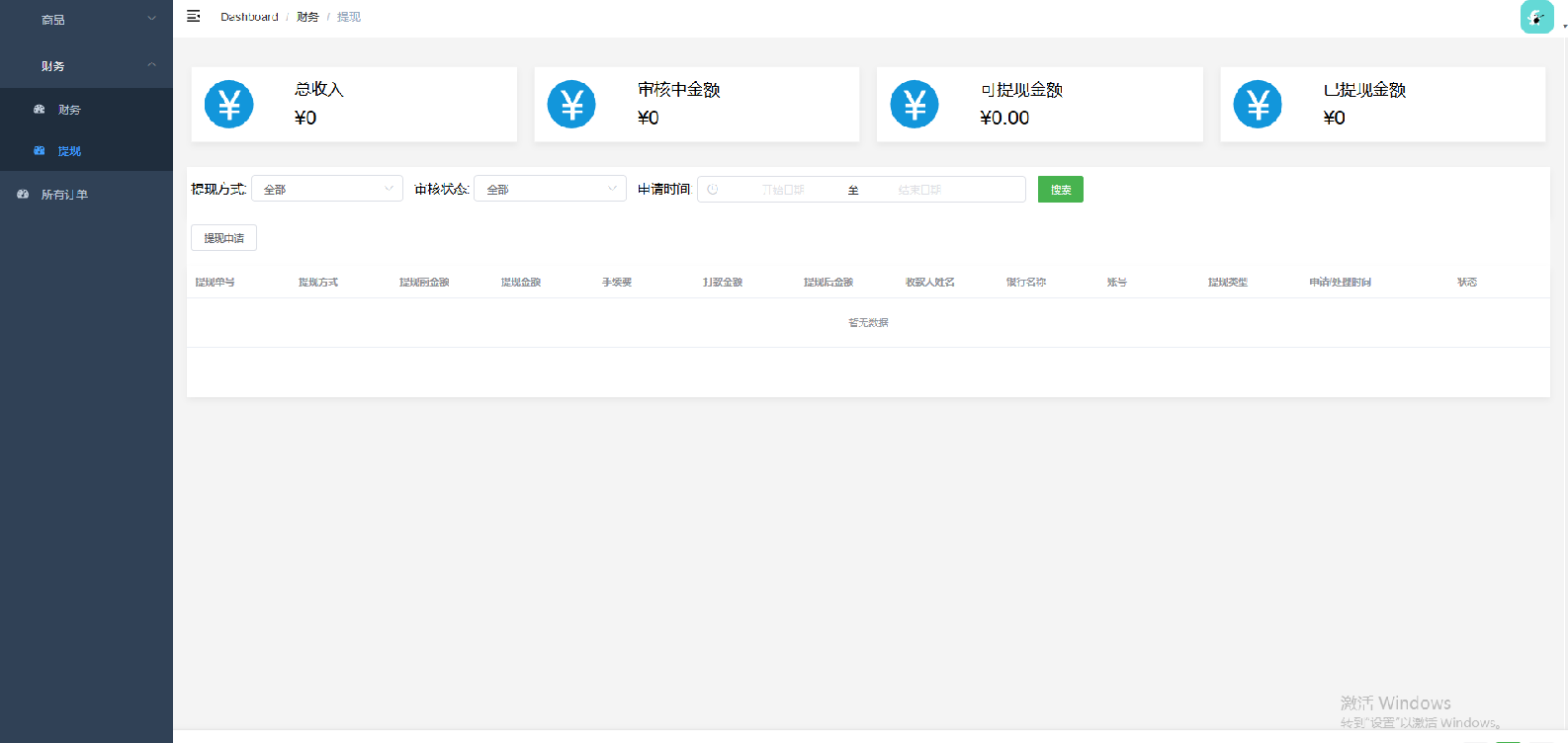Open the 审核状态 dropdown
1568x743 pixels.
coord(550,189)
